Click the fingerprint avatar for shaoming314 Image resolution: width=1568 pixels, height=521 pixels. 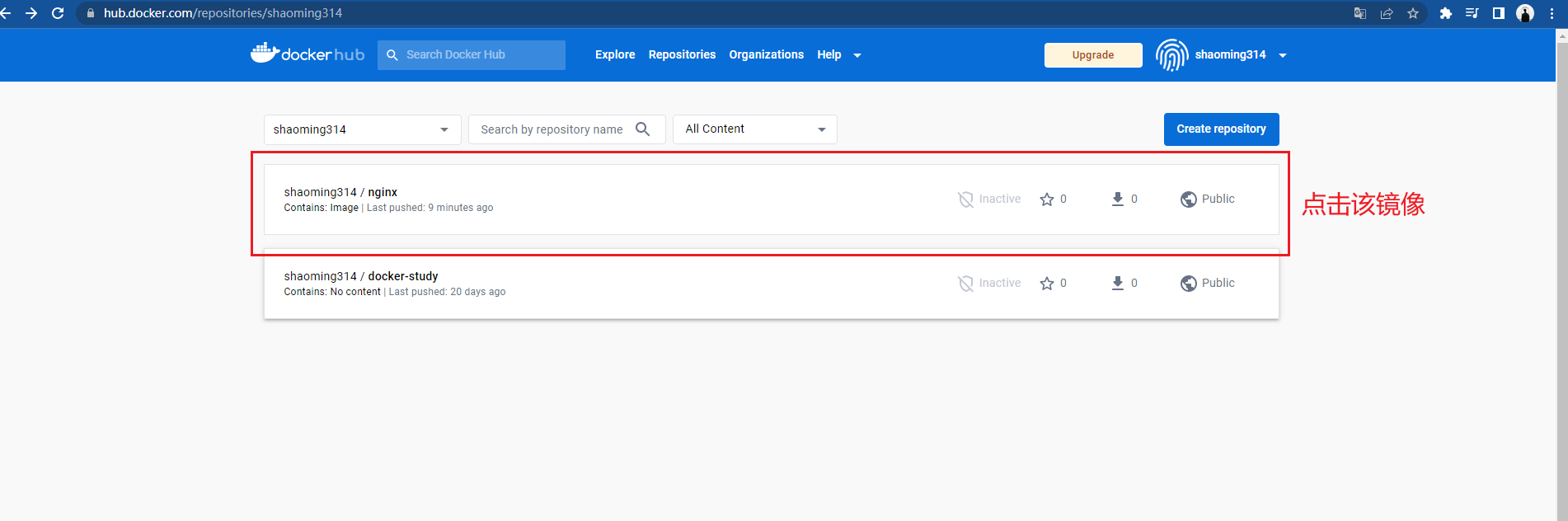point(1171,55)
